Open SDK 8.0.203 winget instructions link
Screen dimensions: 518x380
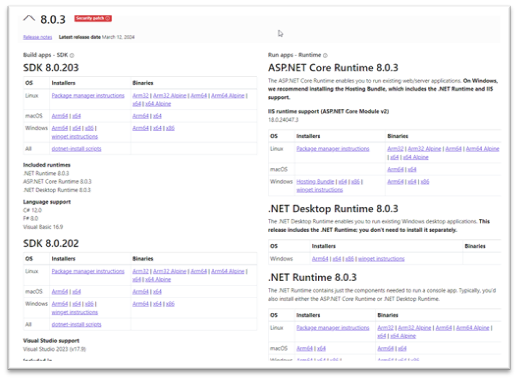(x=75, y=137)
